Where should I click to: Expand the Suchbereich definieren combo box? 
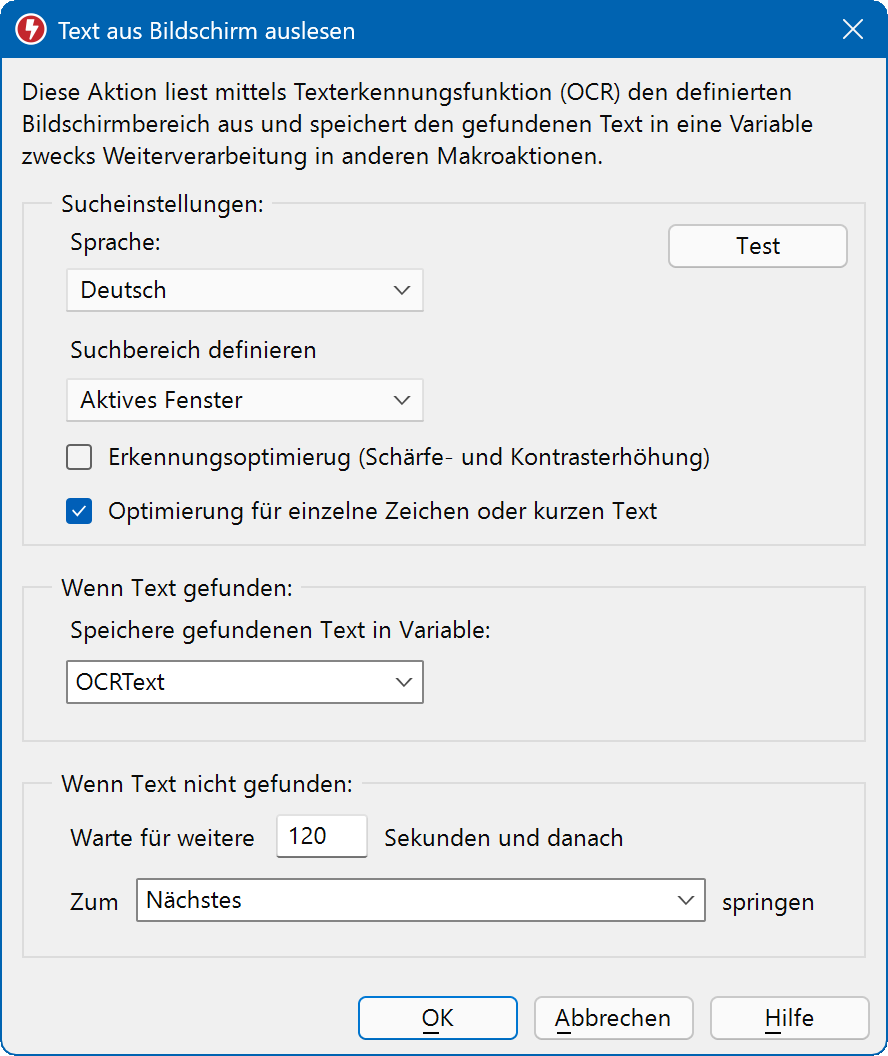244,400
